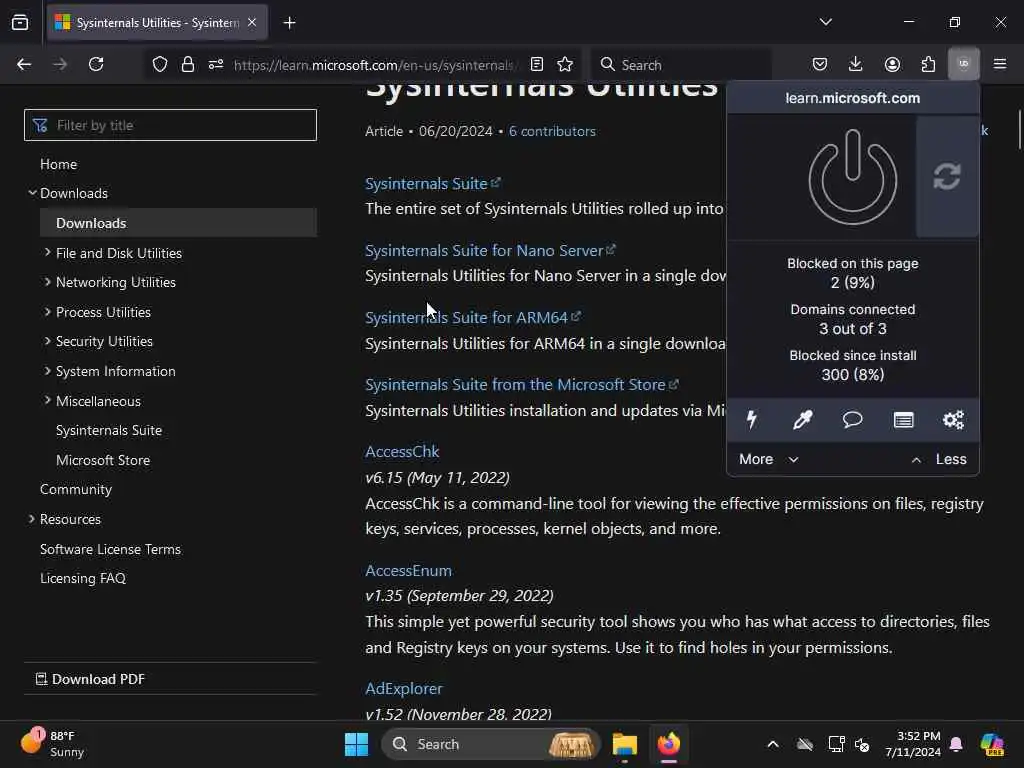Save page to Pocket icon
The width and height of the screenshot is (1024, 768).
(x=820, y=64)
